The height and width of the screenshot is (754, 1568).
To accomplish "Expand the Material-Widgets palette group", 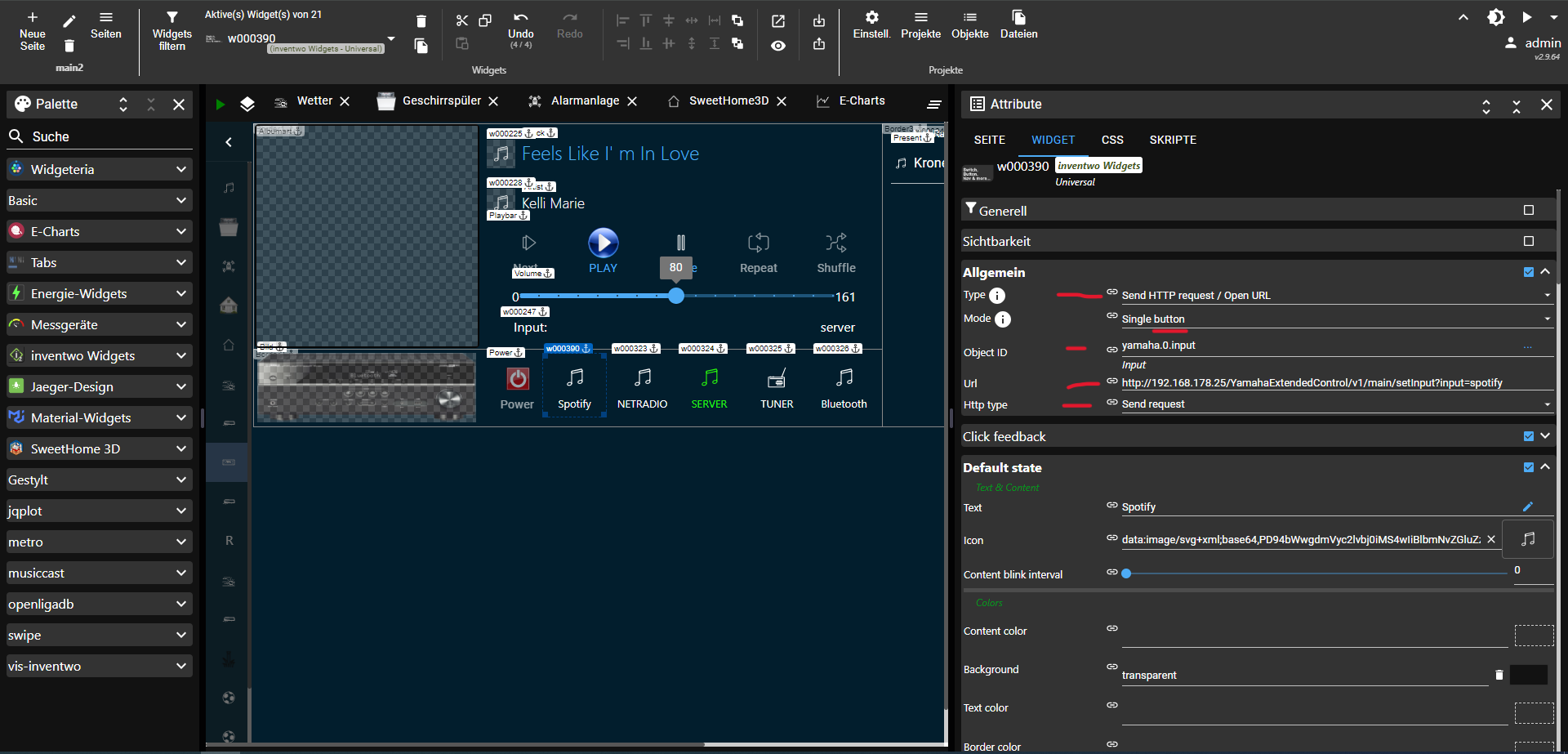I will pos(100,417).
